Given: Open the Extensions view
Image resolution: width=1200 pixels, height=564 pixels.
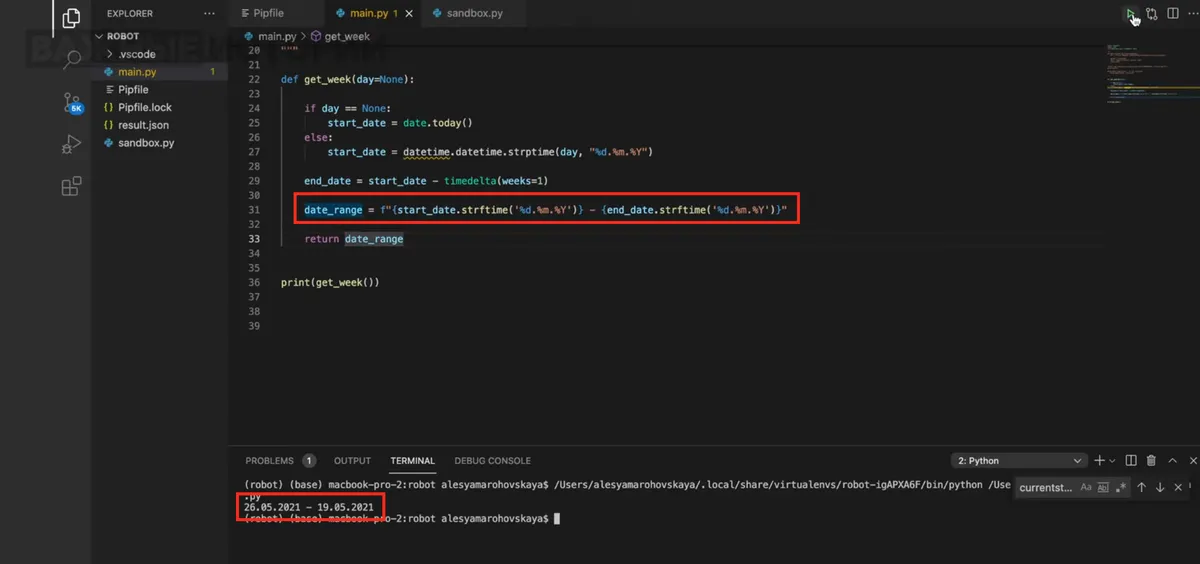Looking at the screenshot, I should click(72, 187).
